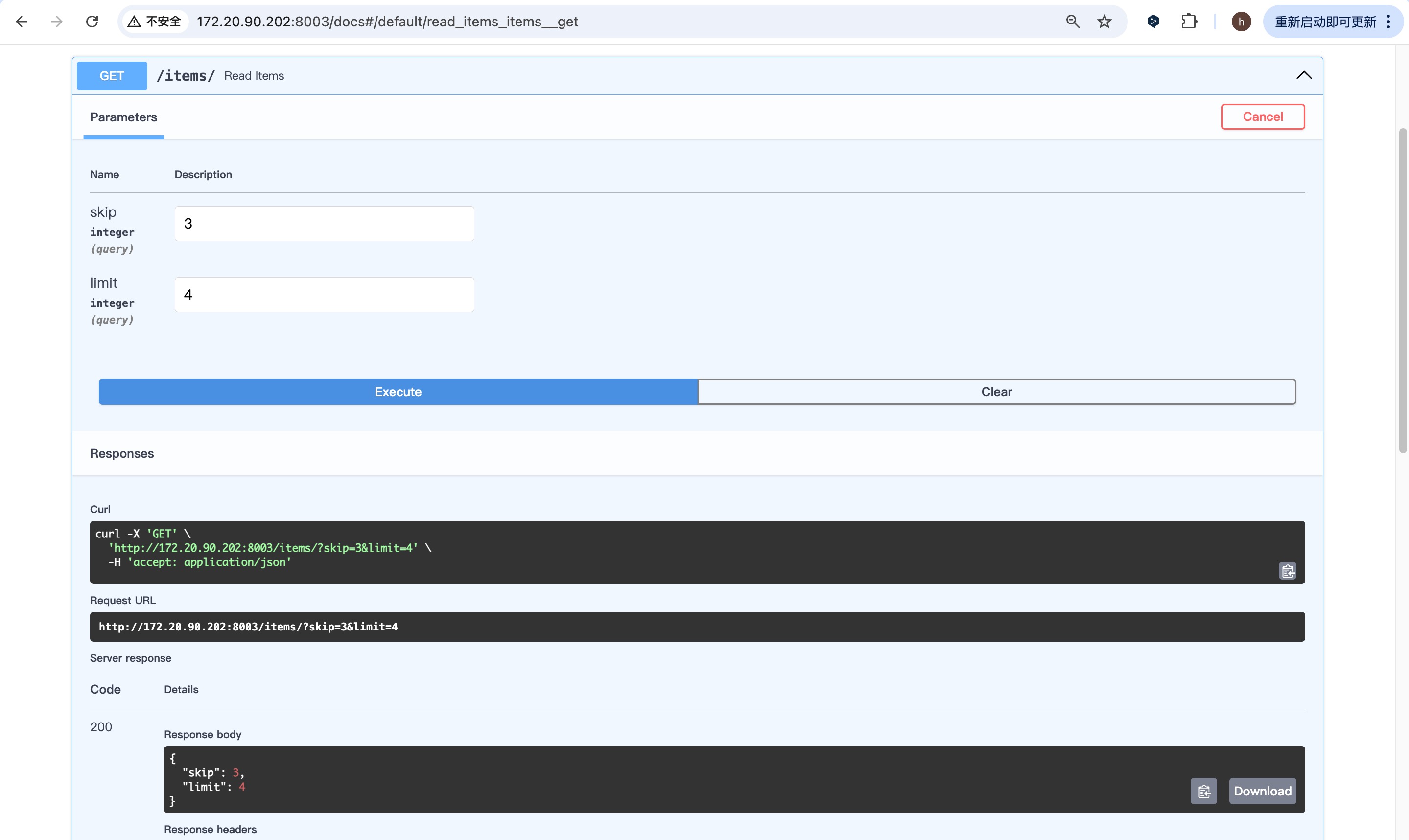1409x840 pixels.
Task: Copy the curl command to clipboard
Action: (x=1287, y=571)
